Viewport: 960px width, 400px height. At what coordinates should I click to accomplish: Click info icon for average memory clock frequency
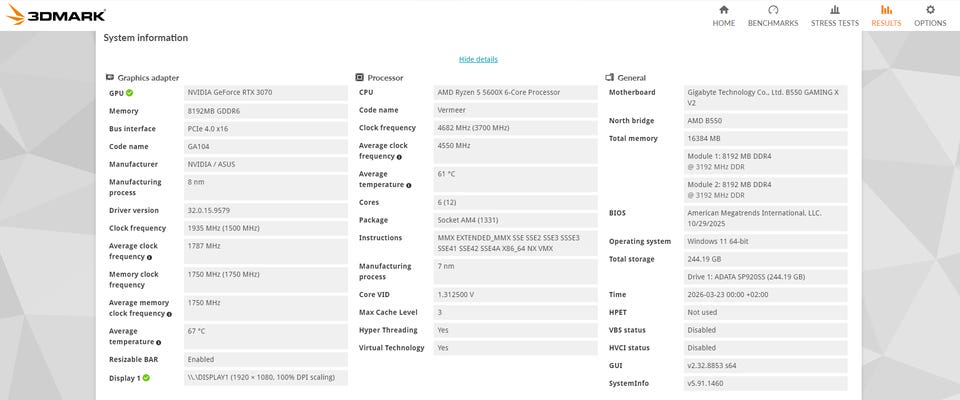(x=169, y=314)
